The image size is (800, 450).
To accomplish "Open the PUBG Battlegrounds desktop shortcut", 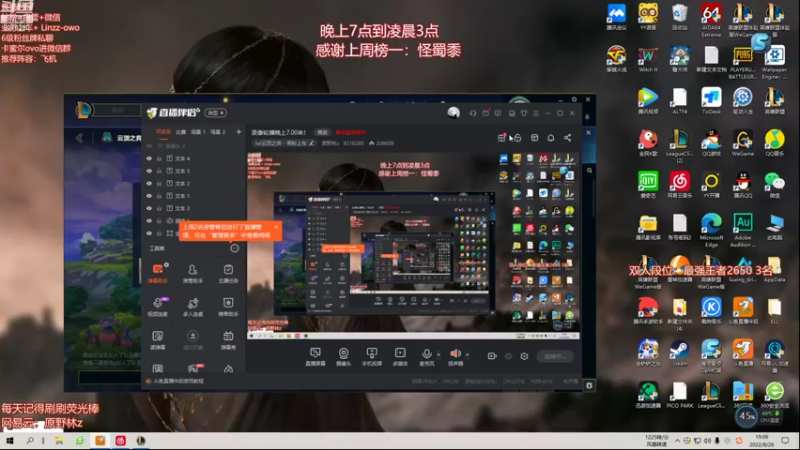I will coord(743,62).
